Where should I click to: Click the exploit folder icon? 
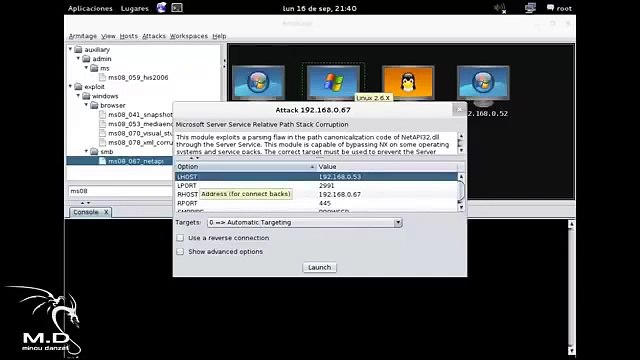tap(78, 87)
